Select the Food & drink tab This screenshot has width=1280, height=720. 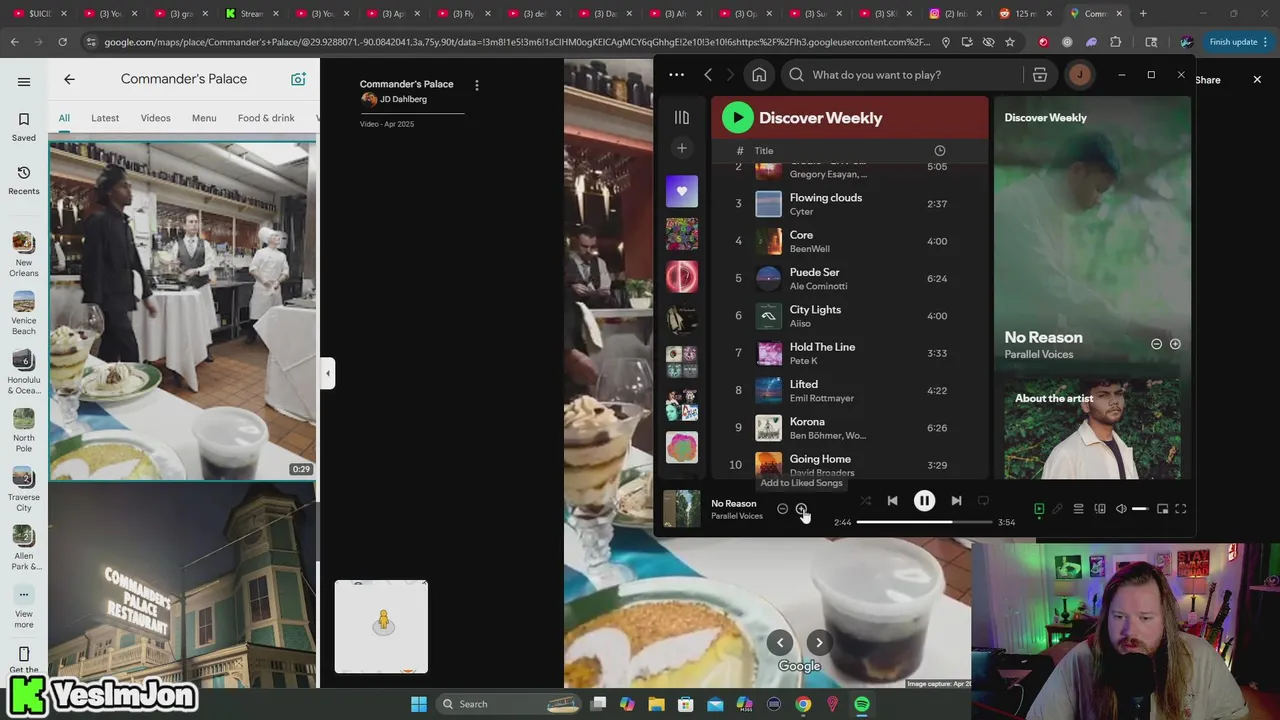(x=266, y=118)
